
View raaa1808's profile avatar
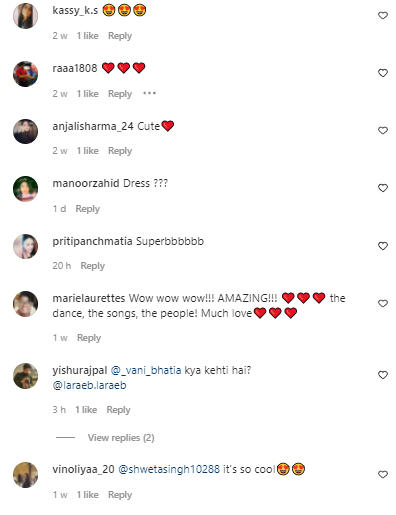pyautogui.click(x=25, y=74)
